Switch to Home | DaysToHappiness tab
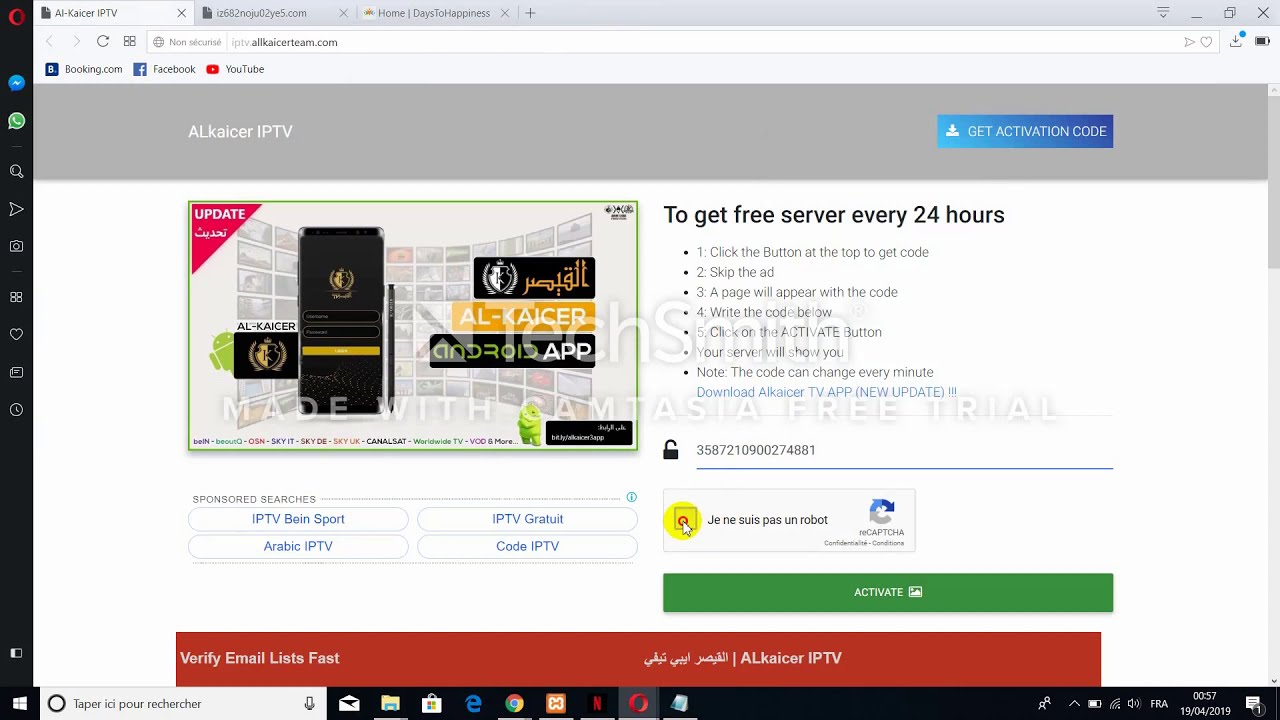 tap(434, 13)
